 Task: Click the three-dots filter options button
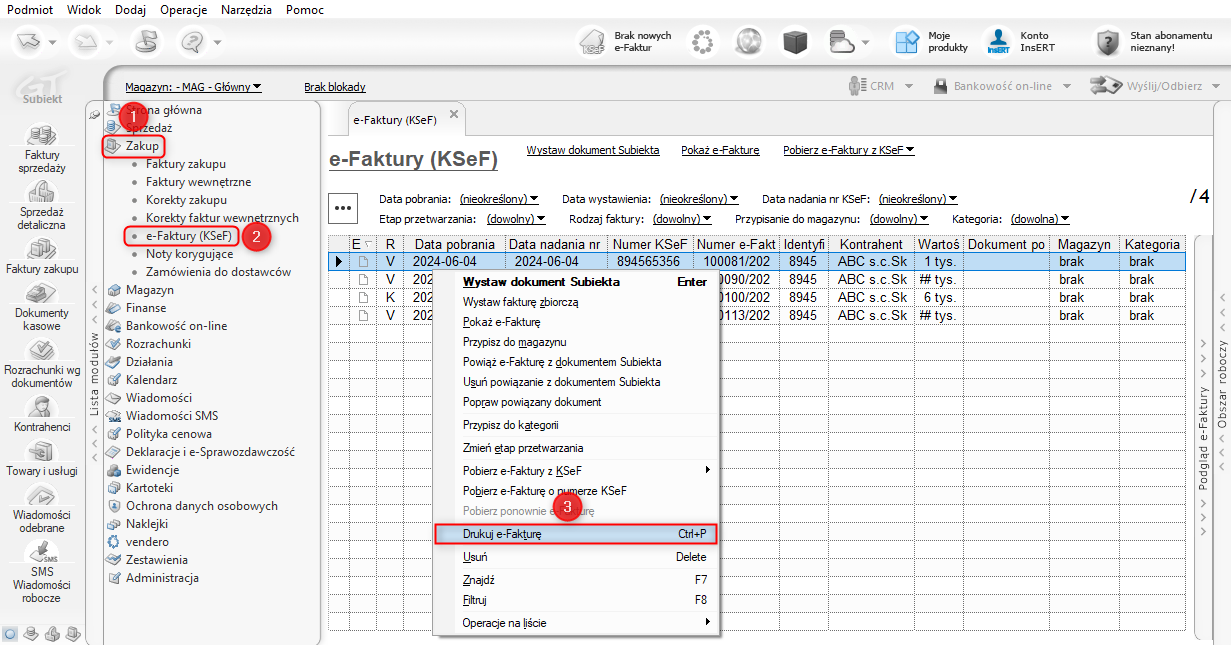tap(344, 208)
